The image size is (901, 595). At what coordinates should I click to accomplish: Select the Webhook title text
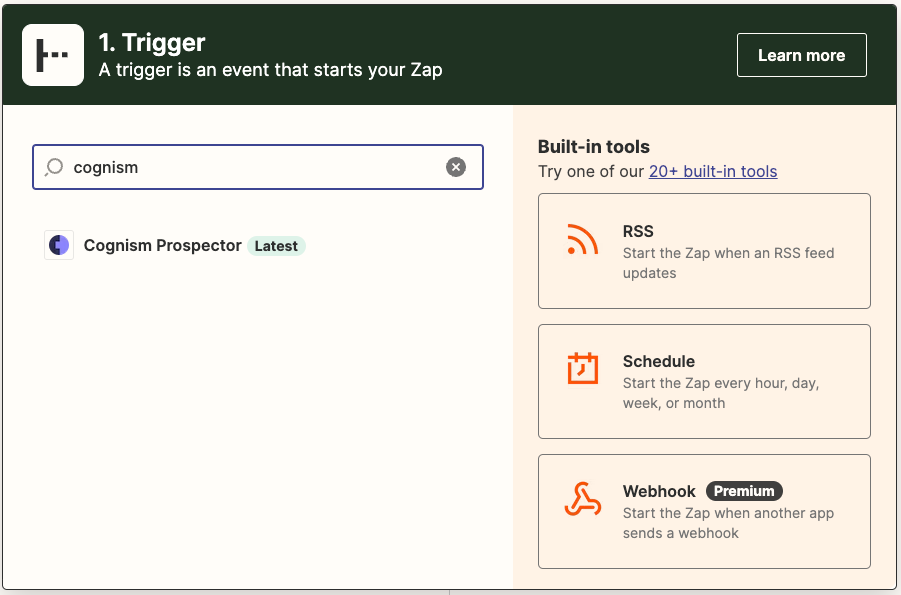click(x=659, y=491)
